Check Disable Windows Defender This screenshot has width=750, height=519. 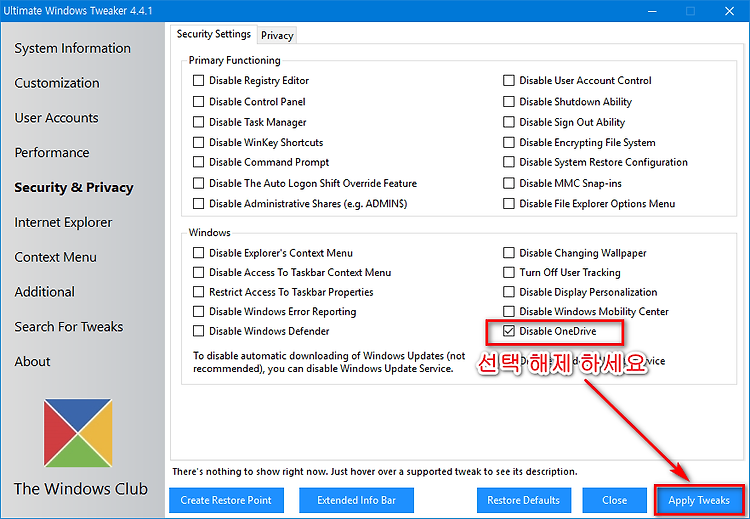[x=198, y=331]
